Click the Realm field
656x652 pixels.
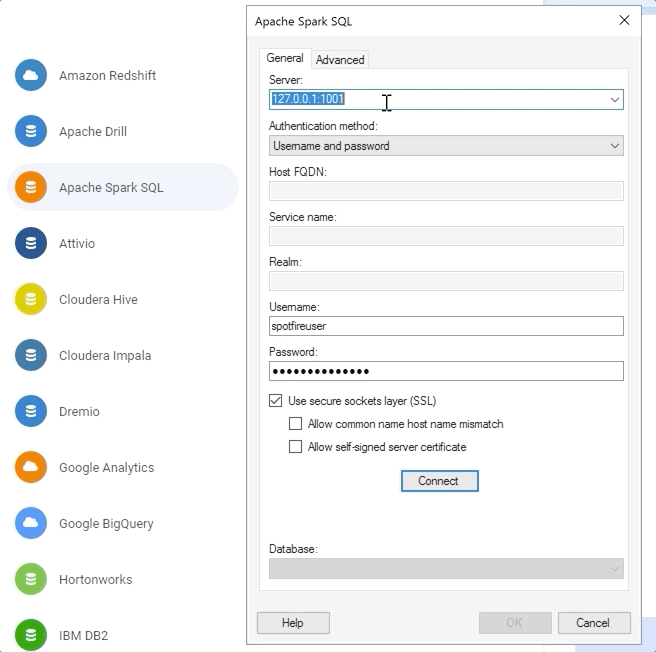446,281
